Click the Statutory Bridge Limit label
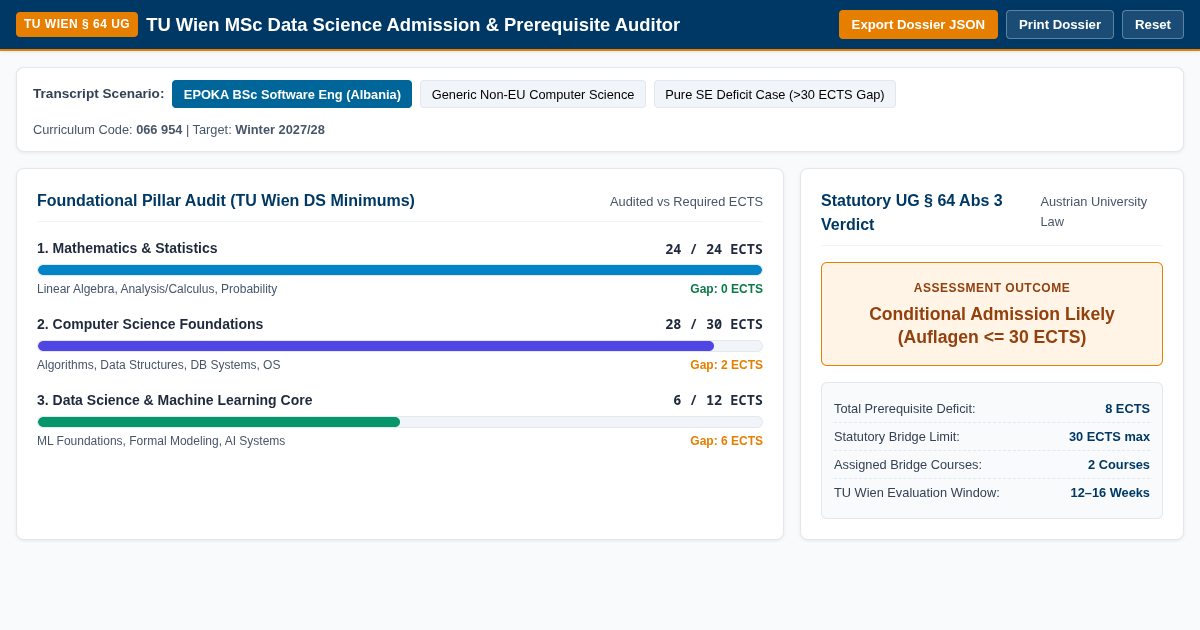The width and height of the screenshot is (1200, 630). pos(897,437)
